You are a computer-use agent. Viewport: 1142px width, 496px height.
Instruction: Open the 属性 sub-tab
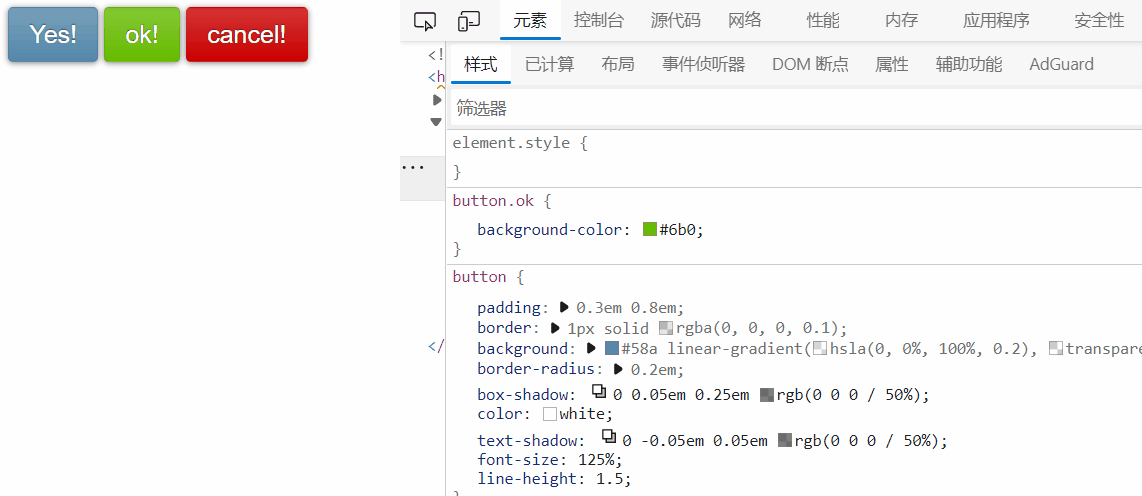[891, 64]
